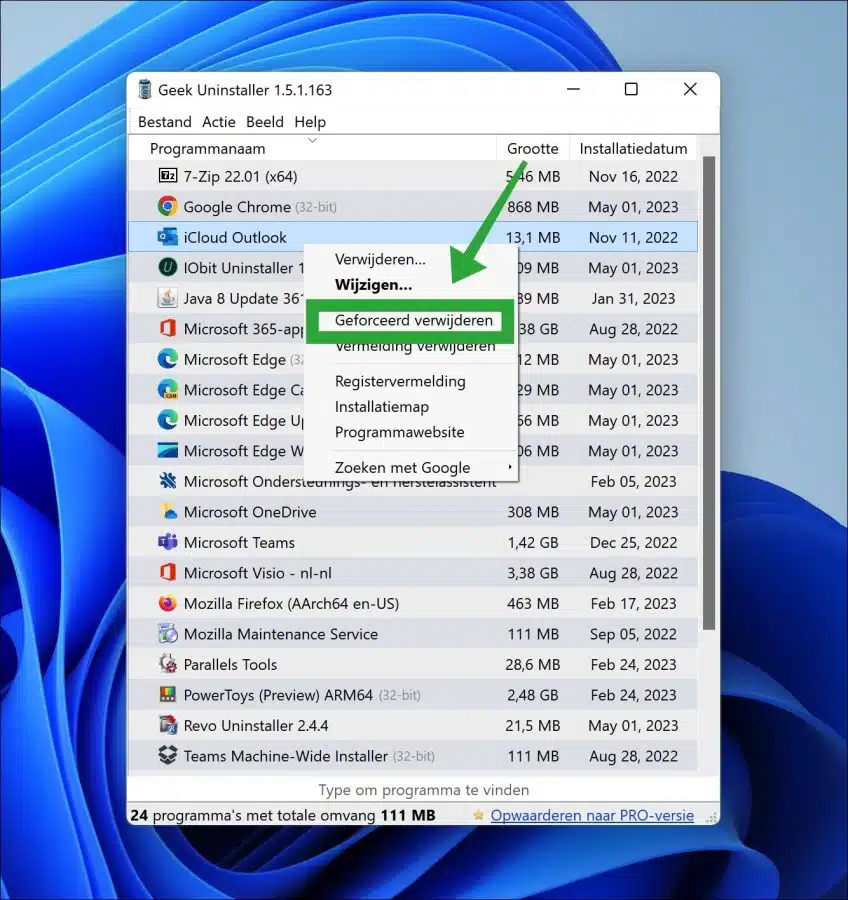The image size is (848, 900).
Task: Click the vertical scrollbar thumb
Action: point(708,393)
